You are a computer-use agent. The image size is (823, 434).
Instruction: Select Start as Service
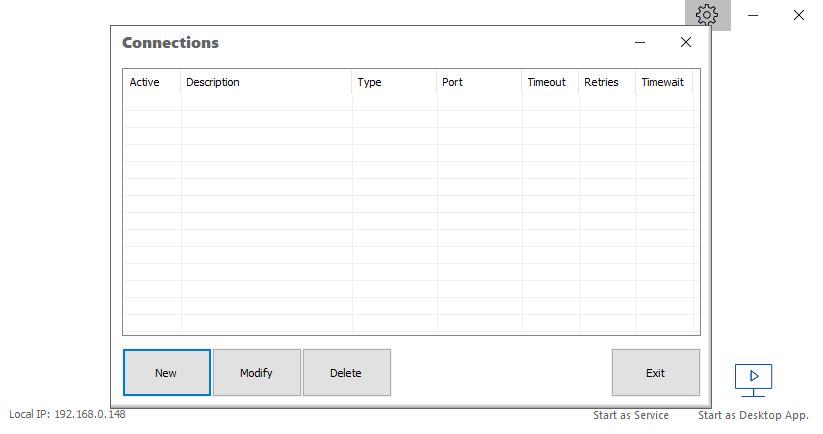click(x=630, y=415)
